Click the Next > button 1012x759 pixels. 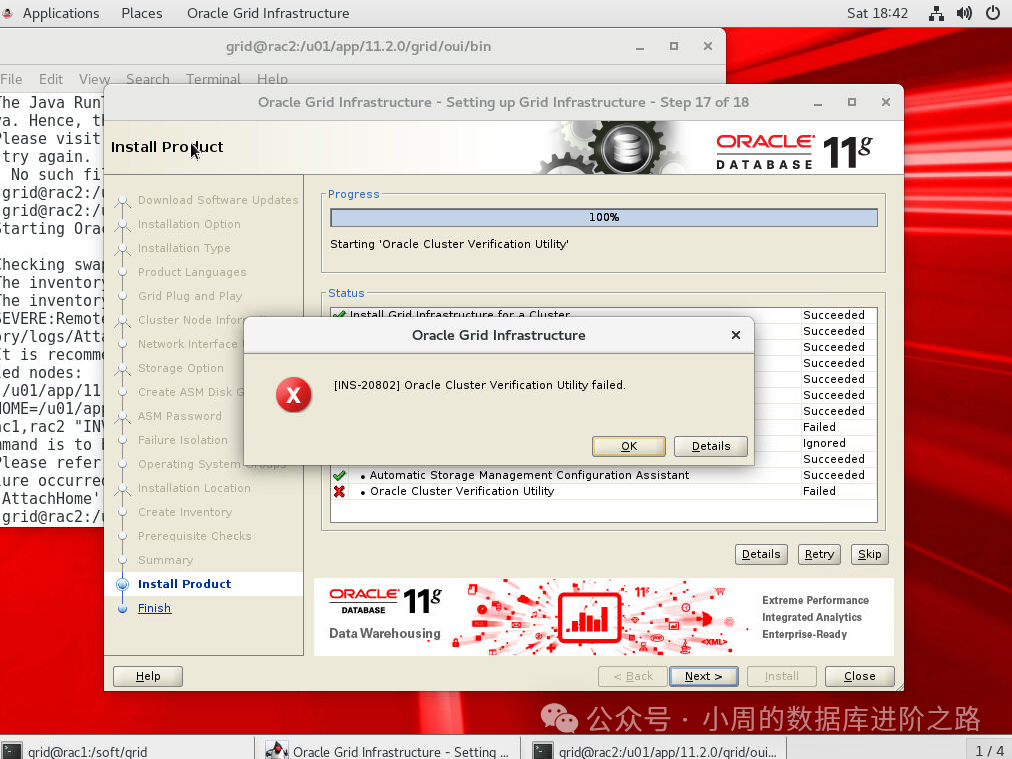pyautogui.click(x=703, y=676)
